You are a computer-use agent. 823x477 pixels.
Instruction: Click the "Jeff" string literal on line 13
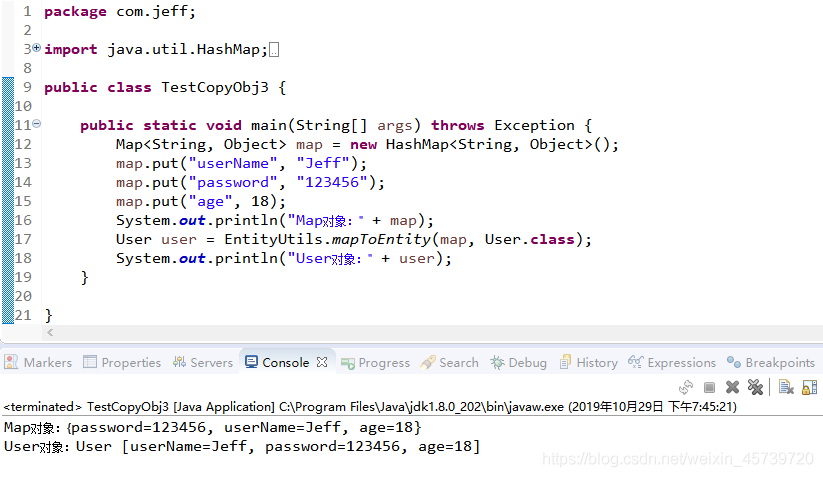(x=323, y=163)
